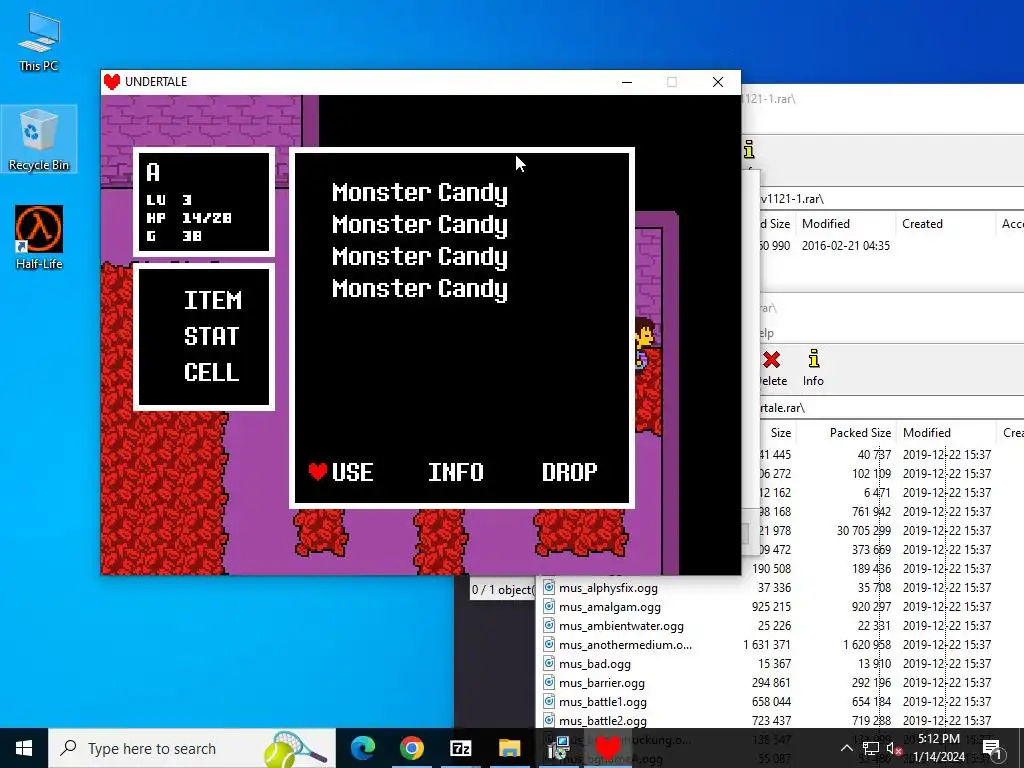
Task: Select the file mus_battle1.ogg
Action: tap(603, 701)
